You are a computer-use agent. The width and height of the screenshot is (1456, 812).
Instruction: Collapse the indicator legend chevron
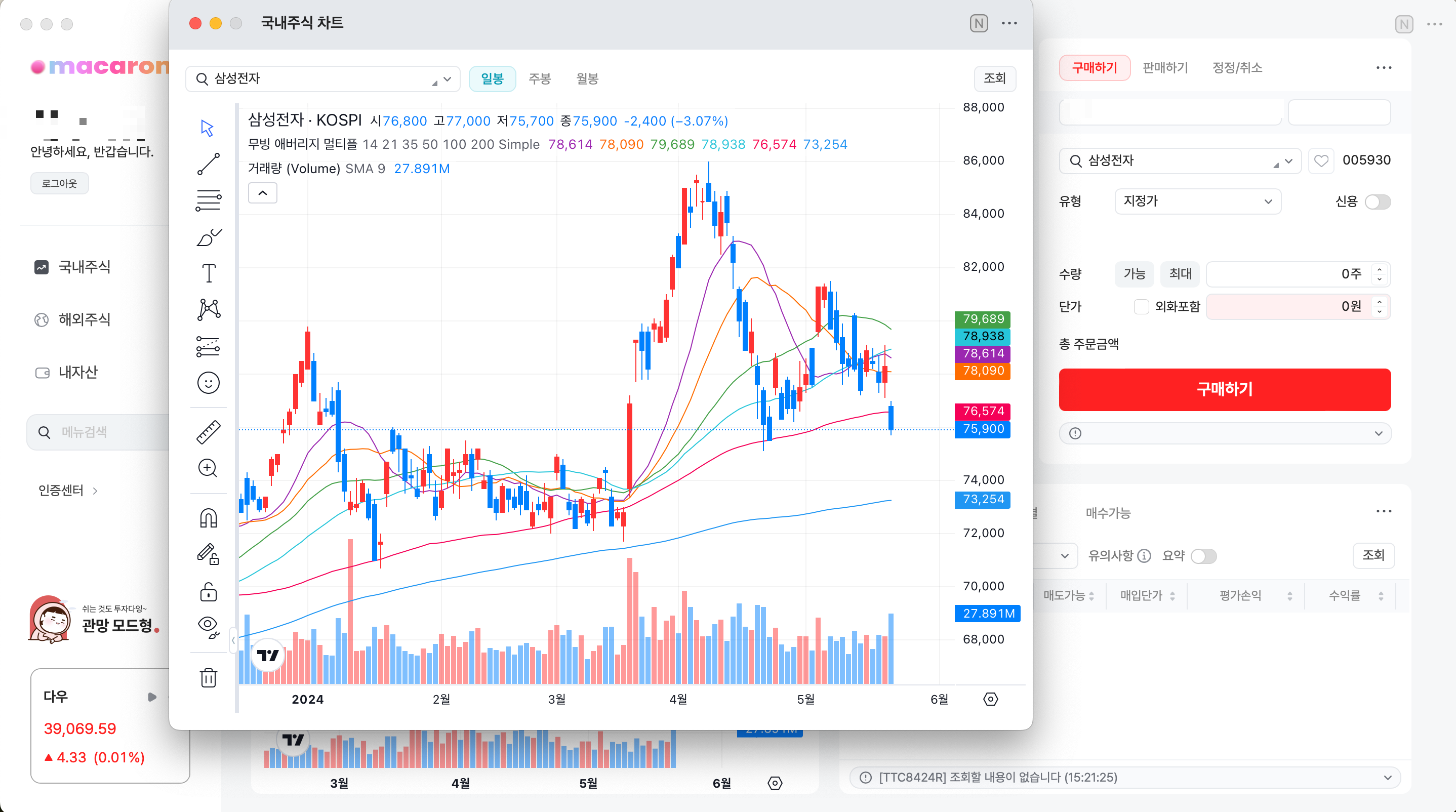coord(263,193)
